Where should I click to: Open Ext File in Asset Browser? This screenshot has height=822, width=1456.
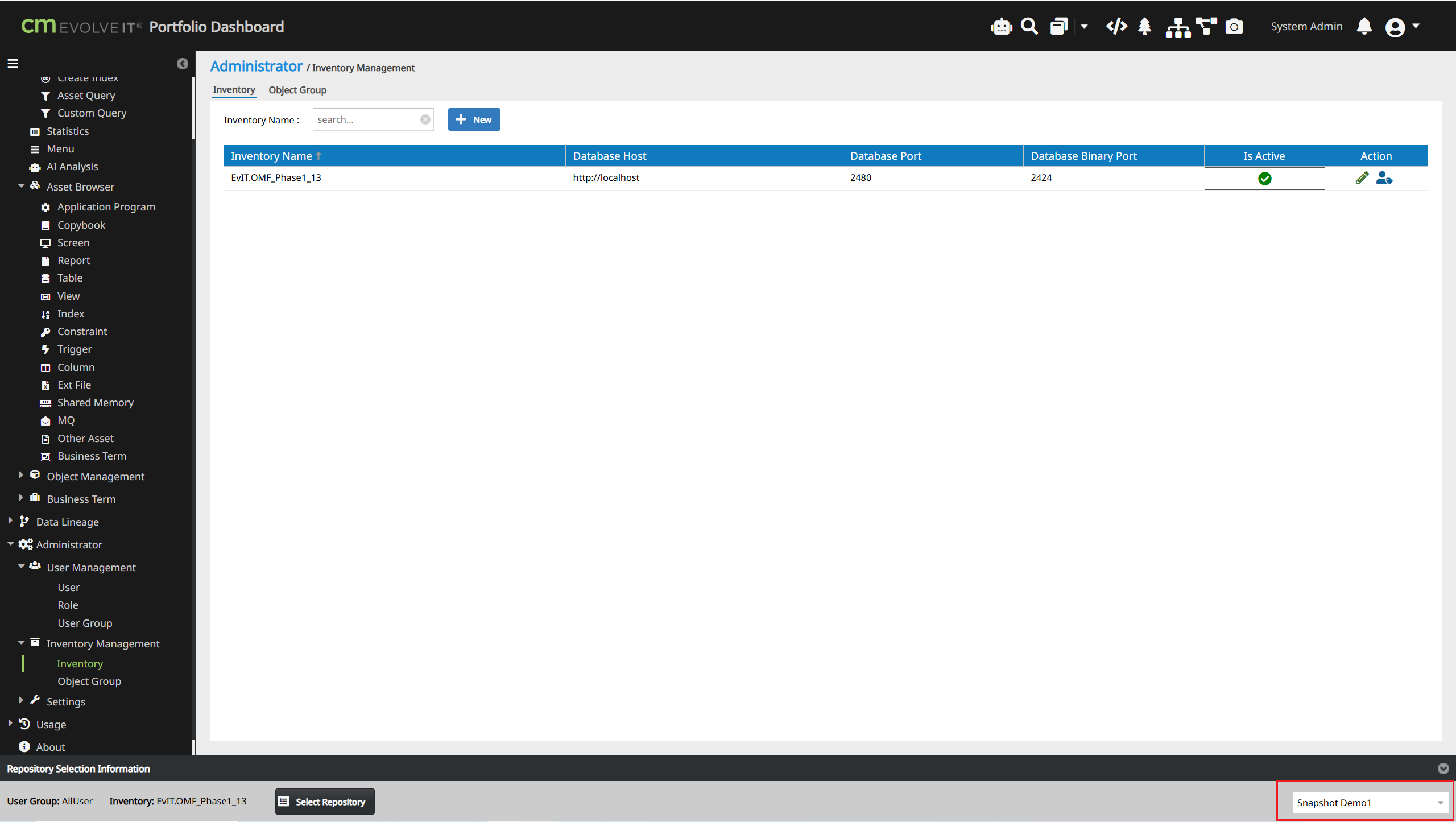tap(74, 385)
